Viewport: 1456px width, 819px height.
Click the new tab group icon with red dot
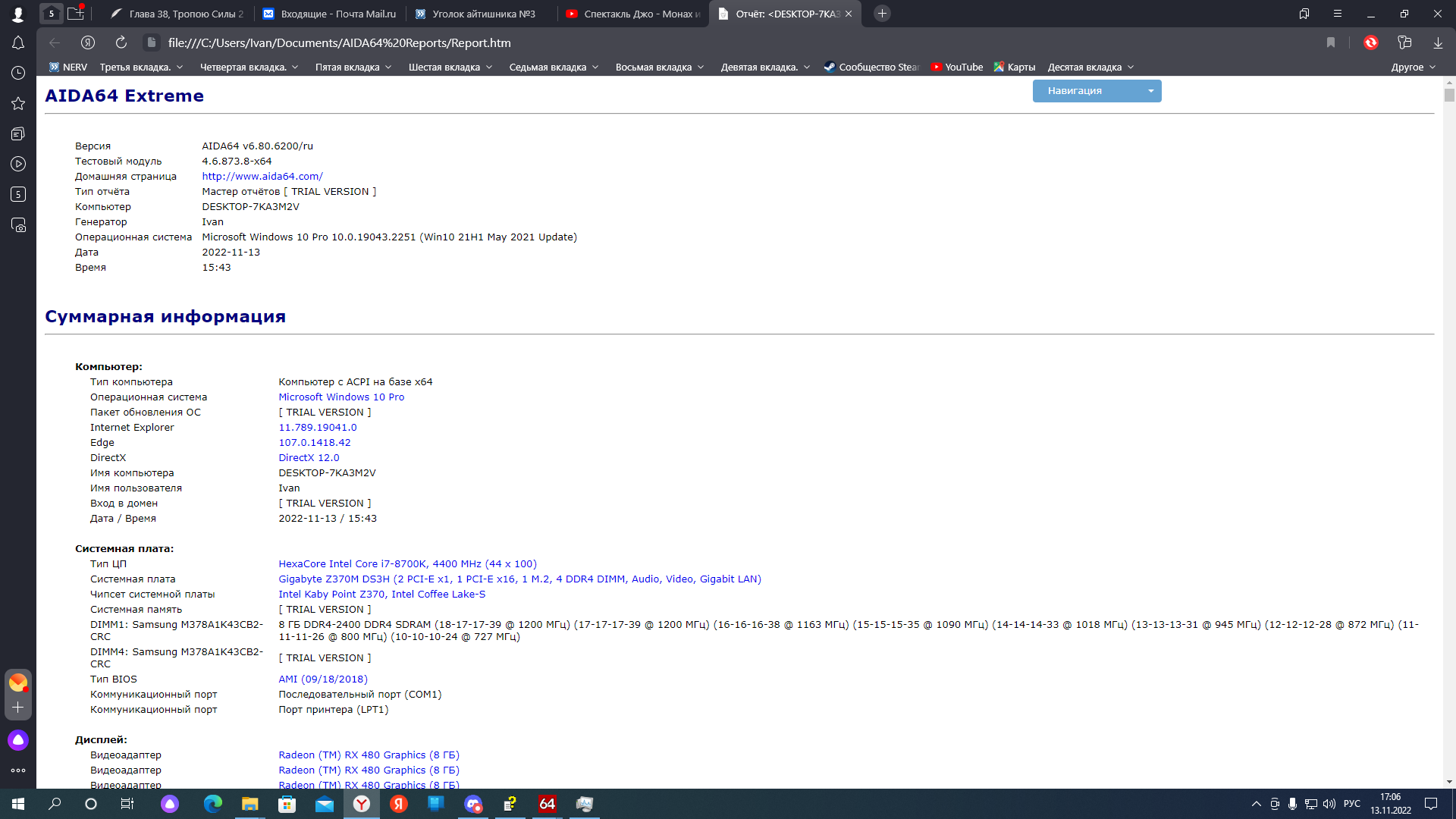(76, 13)
